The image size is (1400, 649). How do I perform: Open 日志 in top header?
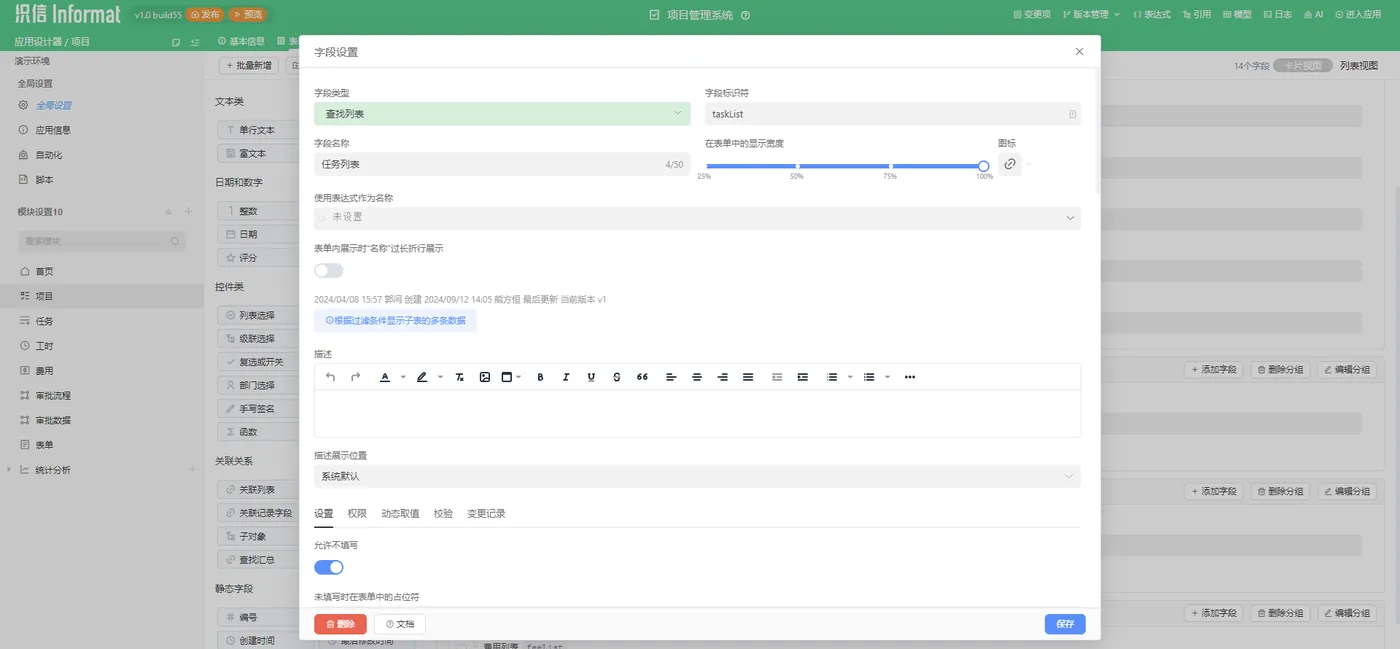1277,15
